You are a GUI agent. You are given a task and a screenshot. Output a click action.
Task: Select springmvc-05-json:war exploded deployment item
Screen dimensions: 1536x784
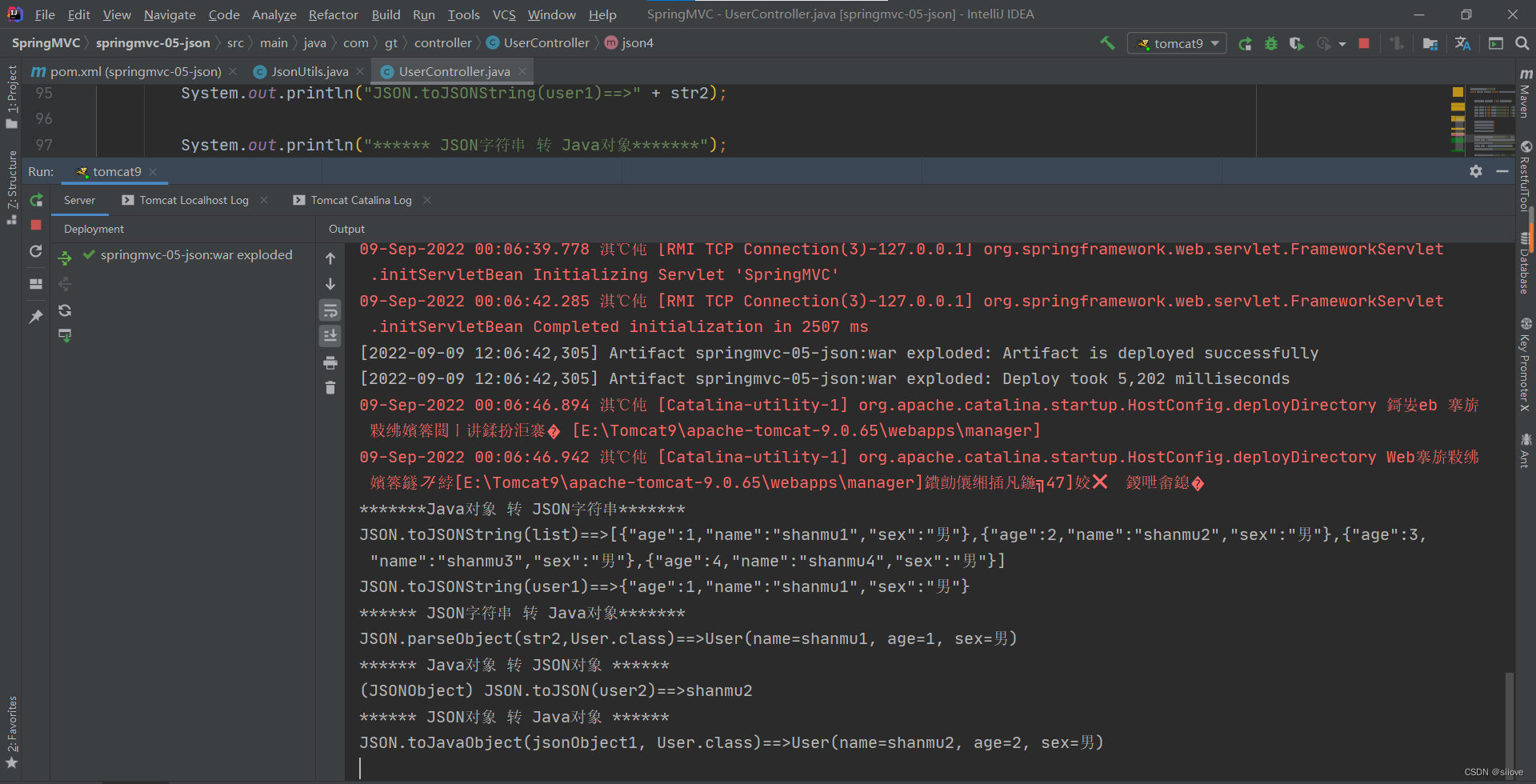(x=187, y=255)
